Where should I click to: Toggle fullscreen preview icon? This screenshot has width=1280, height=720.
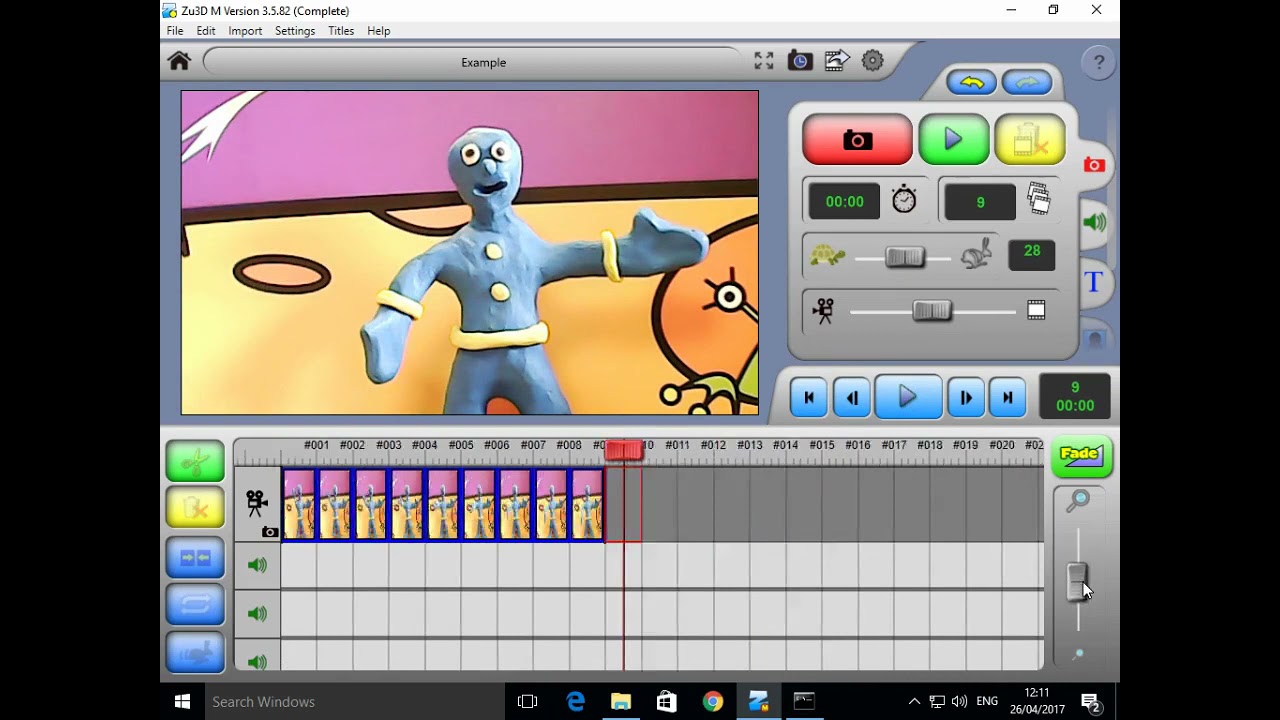click(764, 61)
